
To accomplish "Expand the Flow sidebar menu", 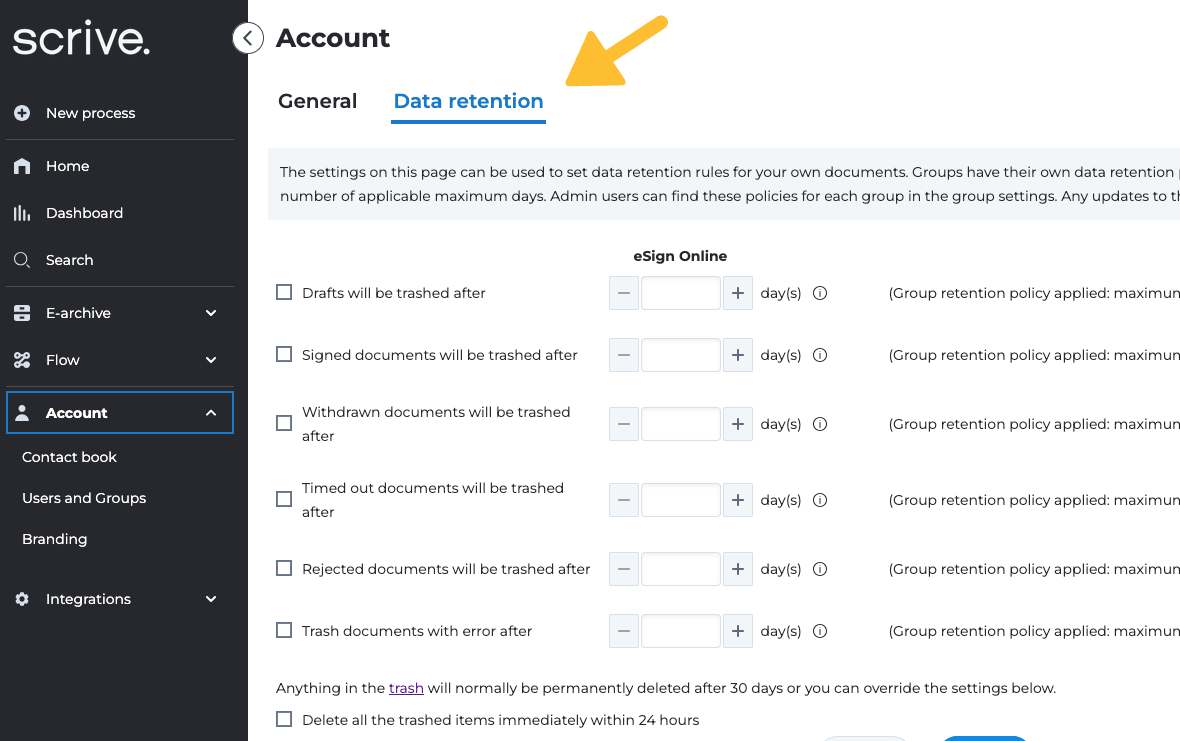I will pos(211,360).
